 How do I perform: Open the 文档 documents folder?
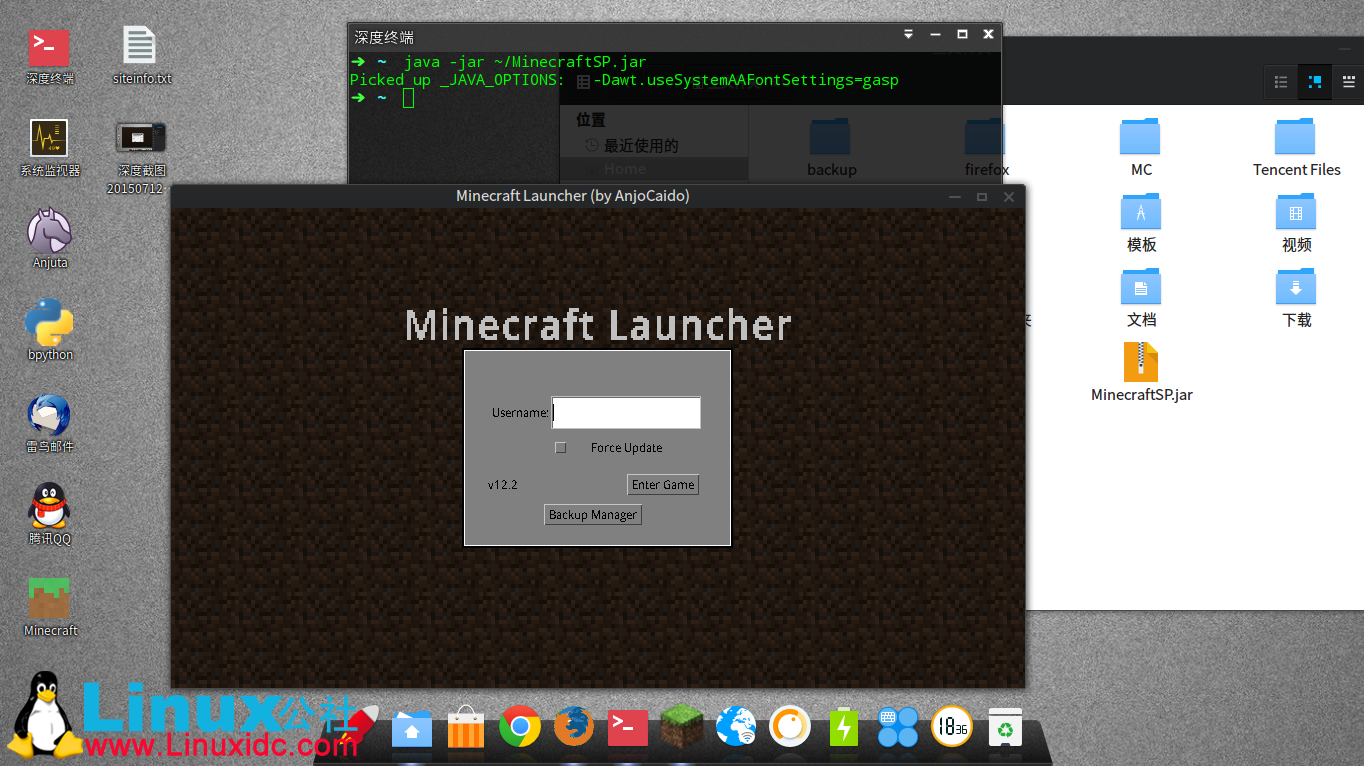point(1141,297)
